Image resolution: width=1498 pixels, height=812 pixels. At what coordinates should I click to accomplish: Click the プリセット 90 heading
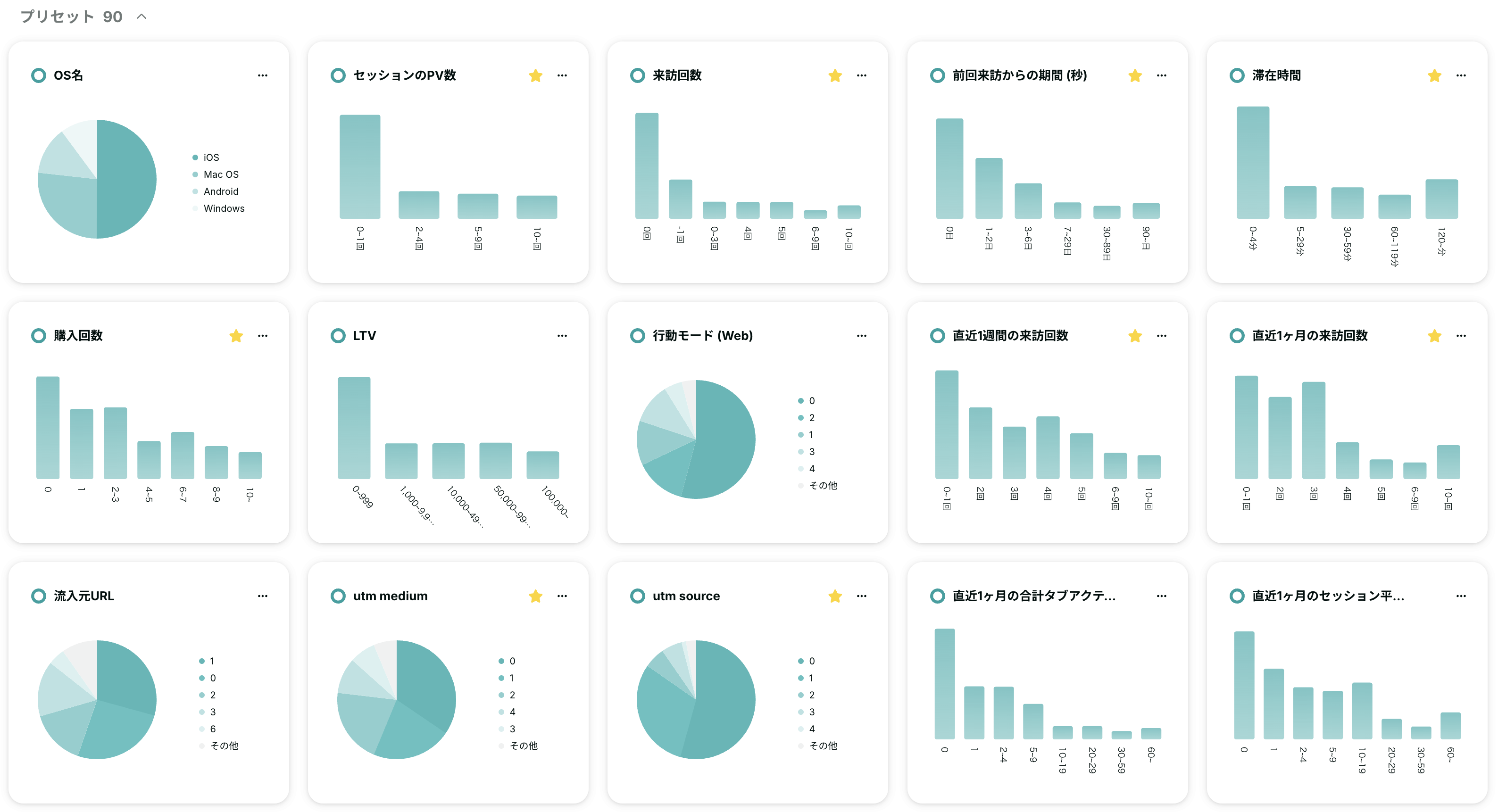72,17
